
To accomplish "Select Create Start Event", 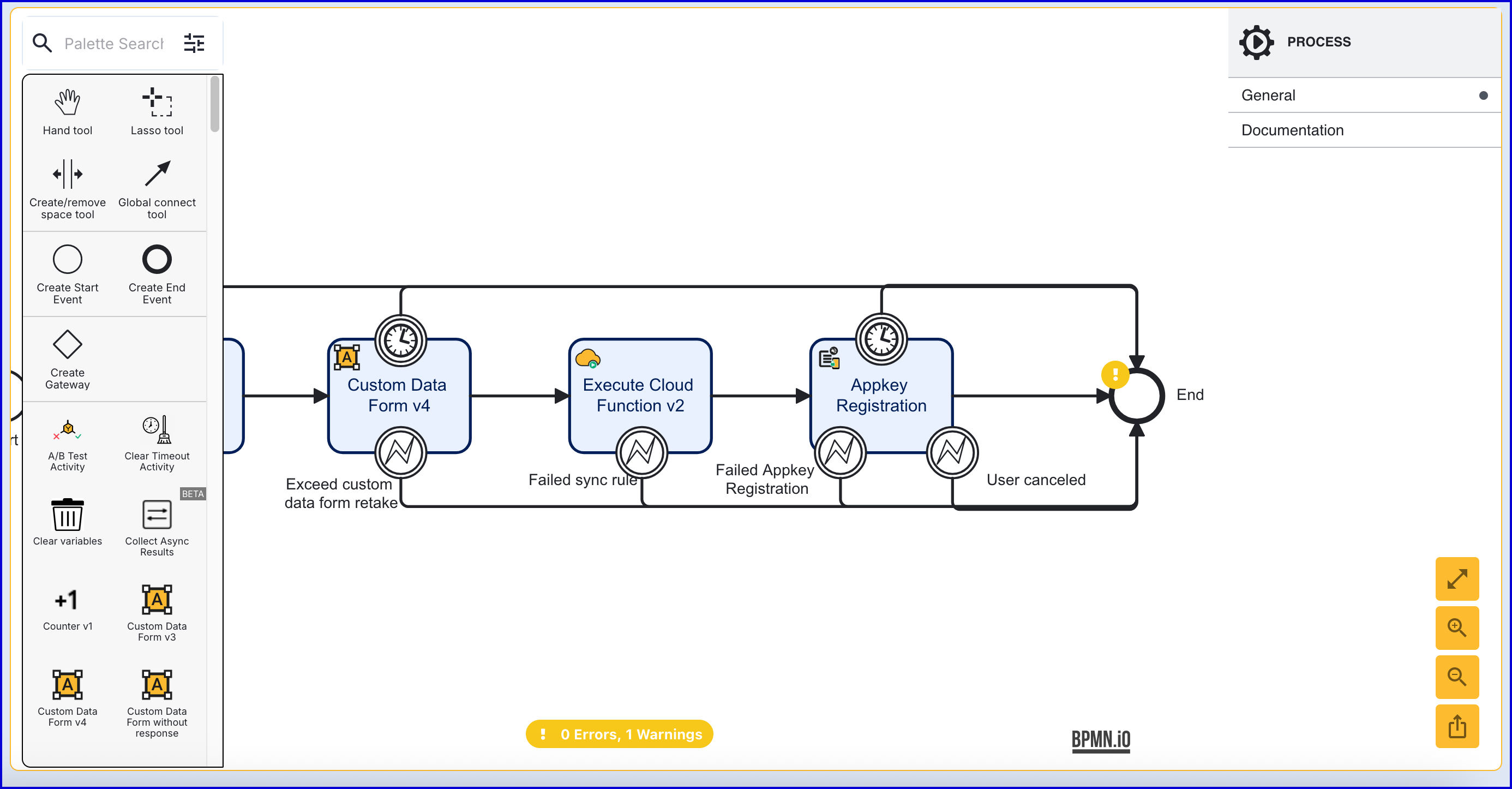I will 68,260.
